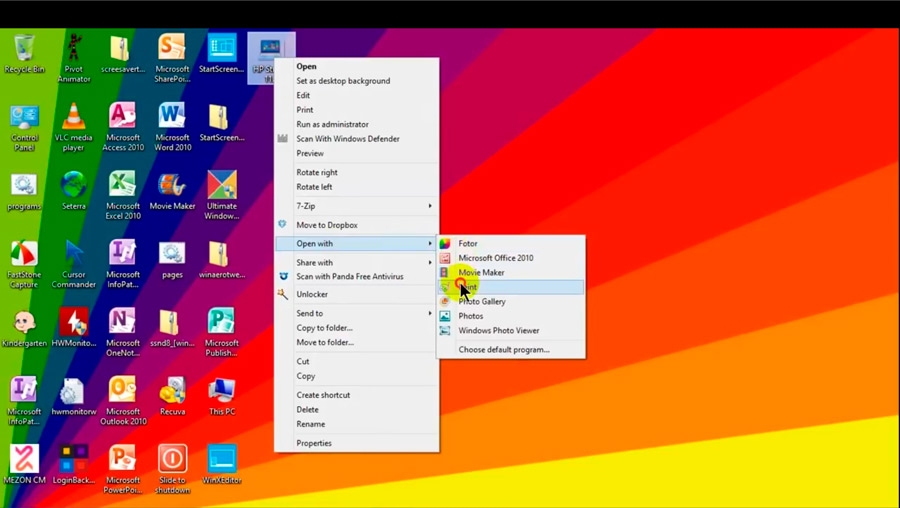Select the Recuva desktop icon
The height and width of the screenshot is (508, 900).
pos(172,397)
